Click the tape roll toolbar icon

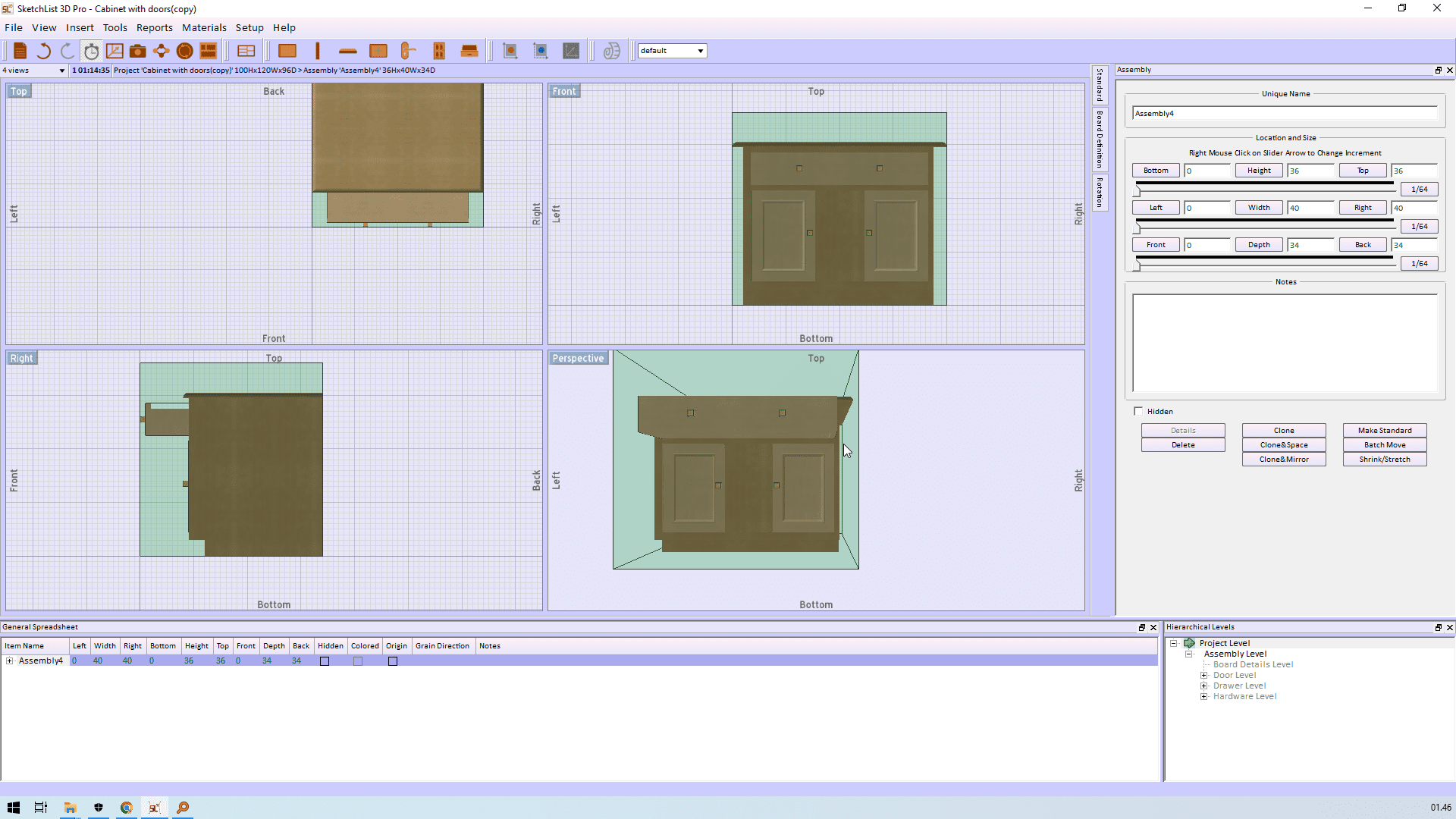coord(611,51)
